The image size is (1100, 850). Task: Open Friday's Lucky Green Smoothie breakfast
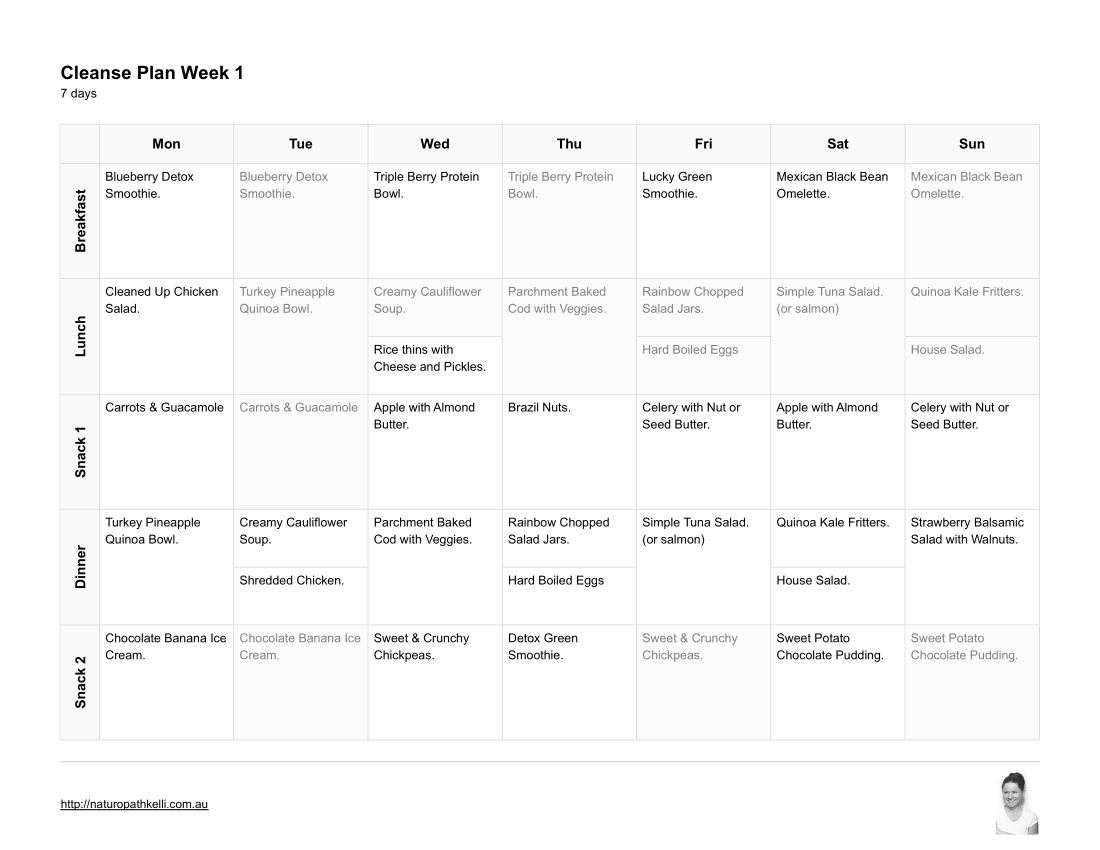[x=677, y=185]
